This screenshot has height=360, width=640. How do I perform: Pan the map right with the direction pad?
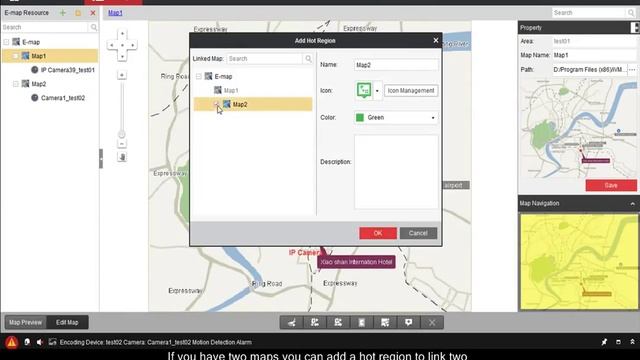tap(133, 45)
